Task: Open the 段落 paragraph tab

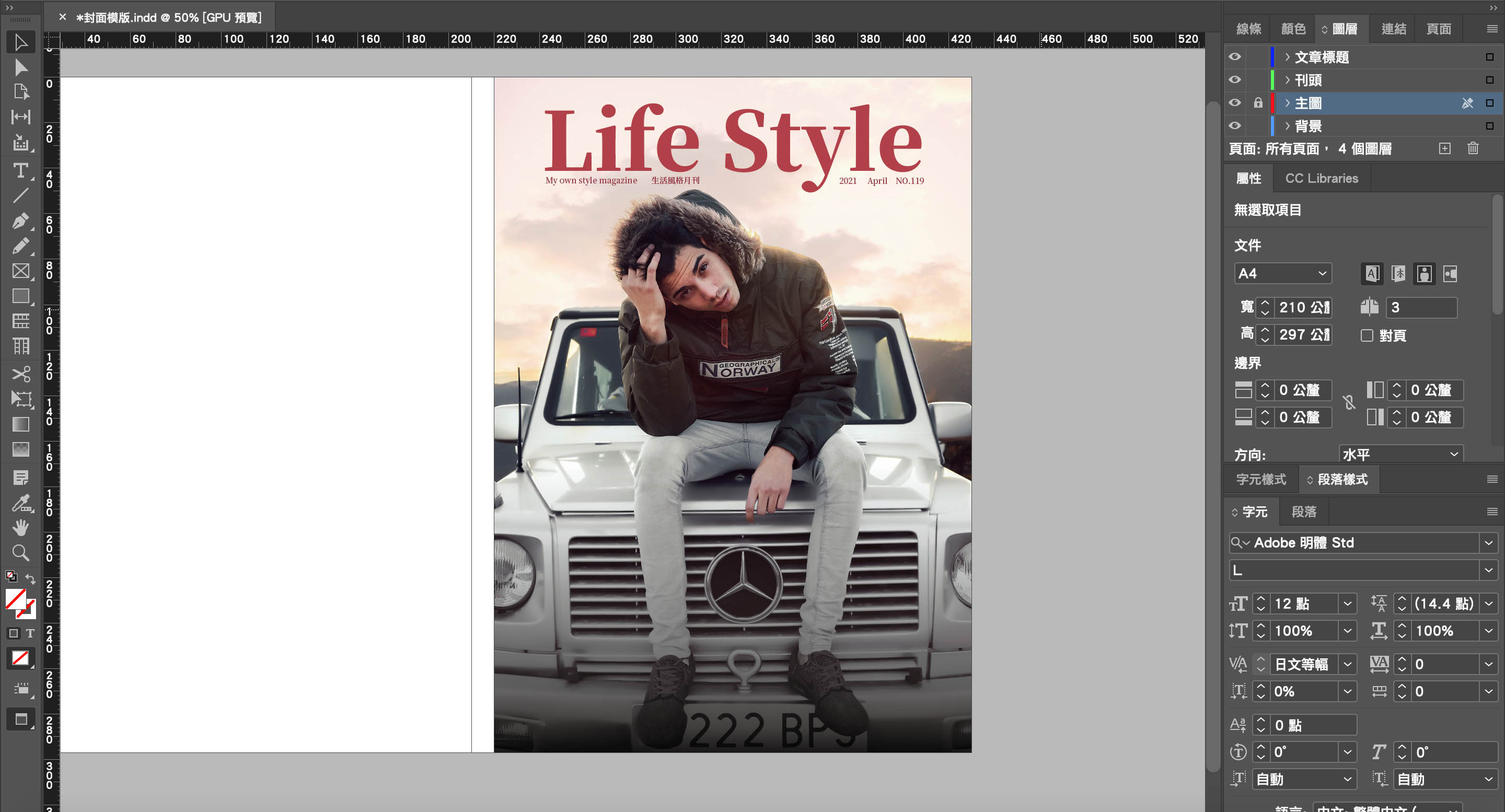Action: click(x=1303, y=512)
